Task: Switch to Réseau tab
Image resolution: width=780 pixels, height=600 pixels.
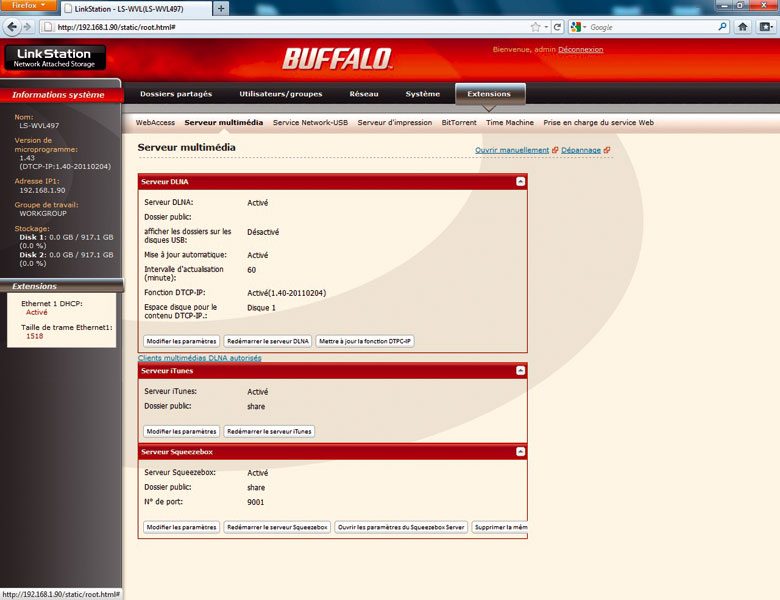Action: [364, 94]
